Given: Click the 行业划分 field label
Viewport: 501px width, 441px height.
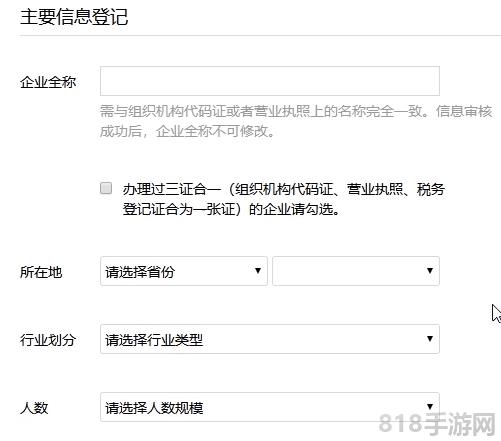Looking at the screenshot, I should (x=48, y=340).
